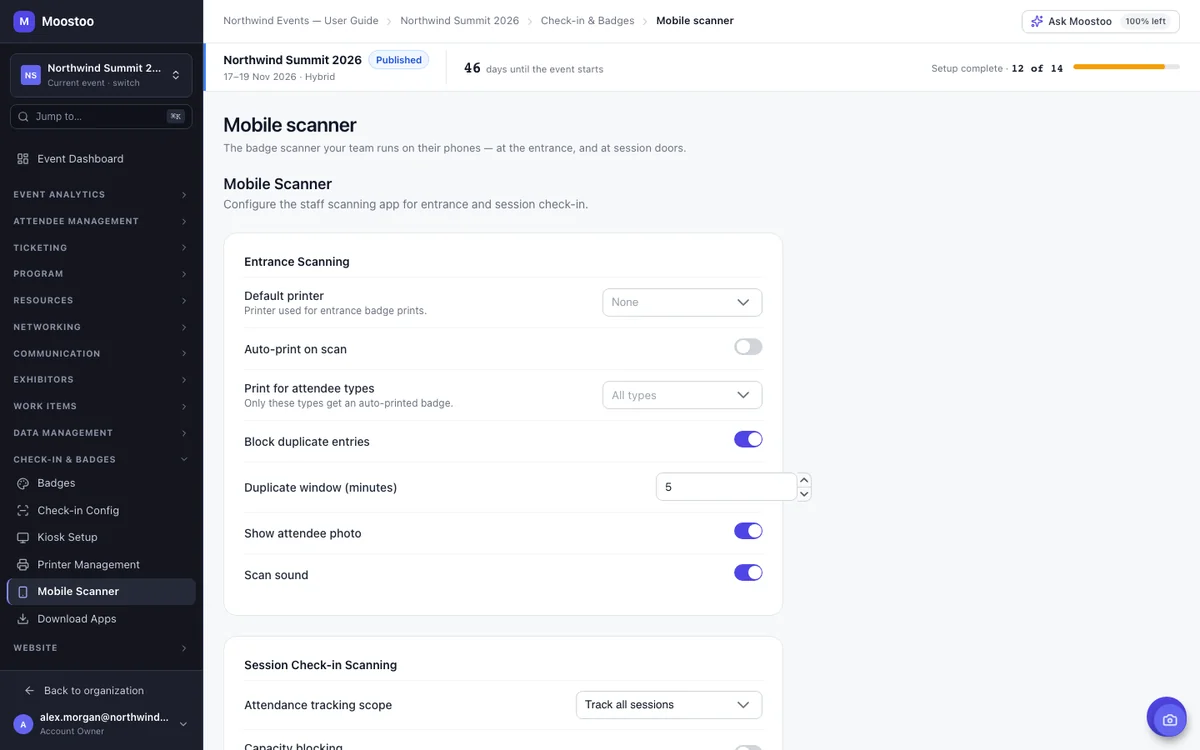Click the sparkle icon in Ask Moostoo

click(1037, 21)
